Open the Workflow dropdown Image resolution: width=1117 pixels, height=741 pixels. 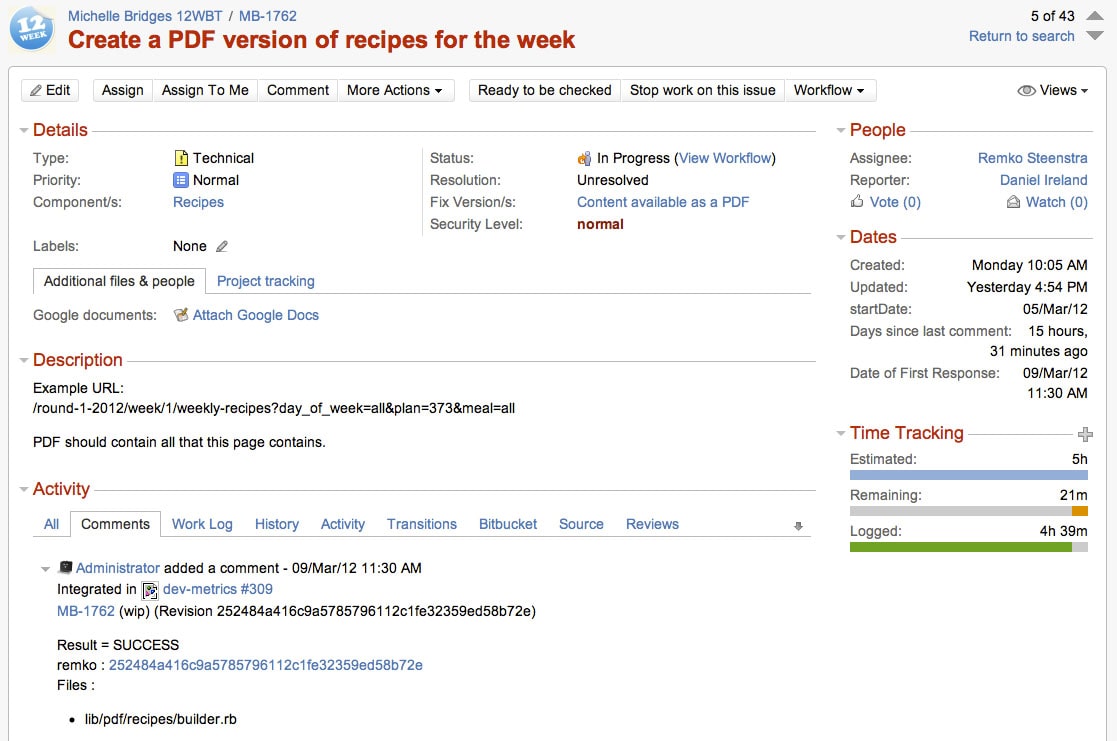click(830, 90)
